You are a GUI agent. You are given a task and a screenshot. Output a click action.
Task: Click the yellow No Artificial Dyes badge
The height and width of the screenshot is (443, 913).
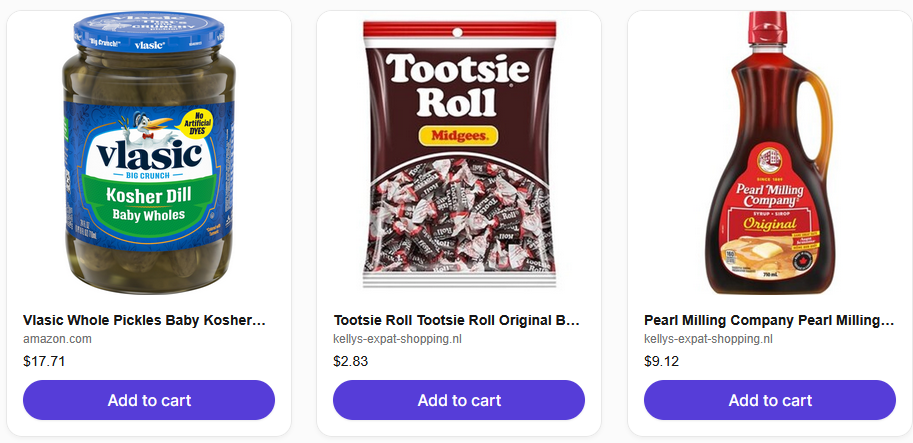198,123
